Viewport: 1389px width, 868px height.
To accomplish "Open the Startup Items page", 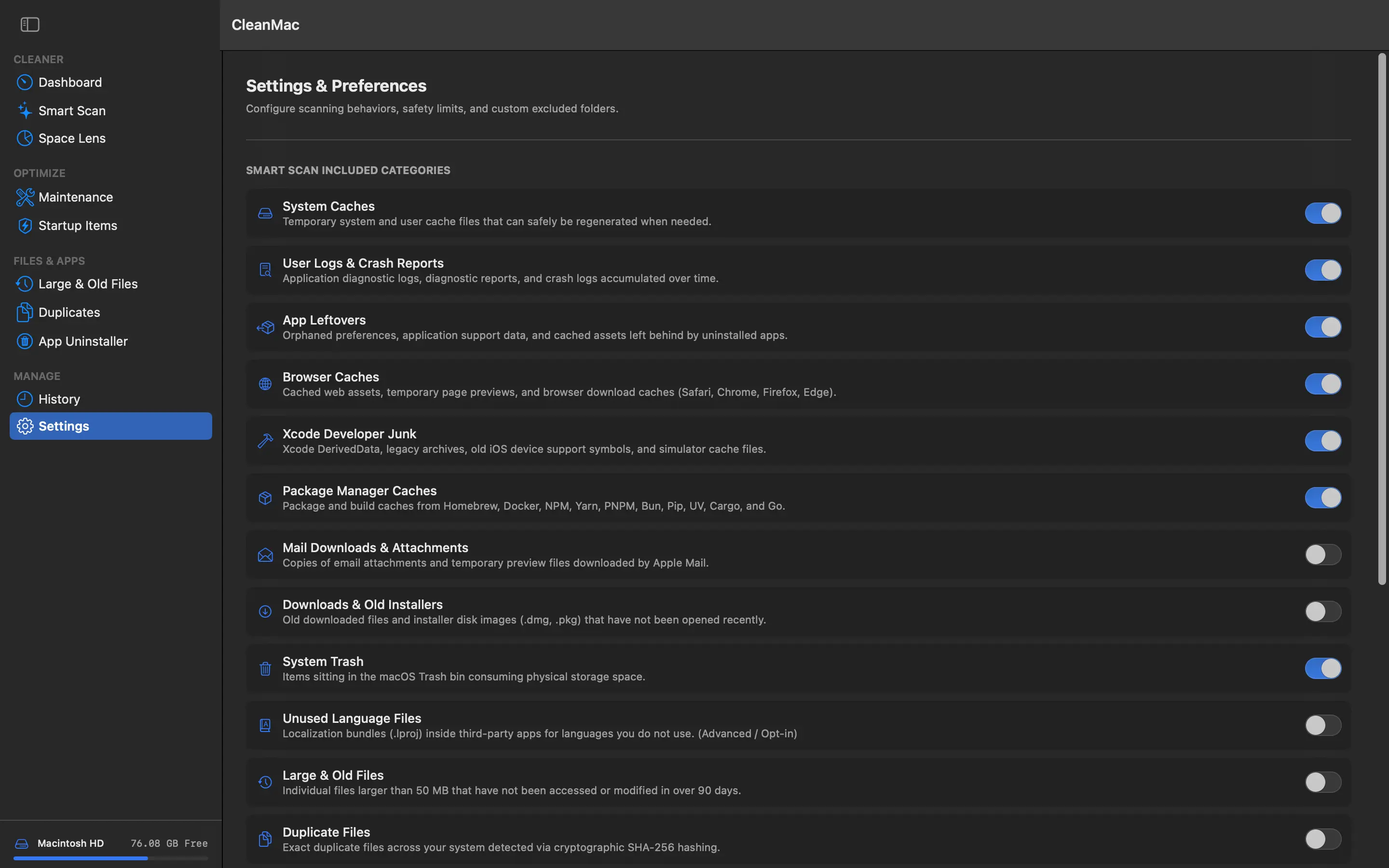I will tap(111, 226).
